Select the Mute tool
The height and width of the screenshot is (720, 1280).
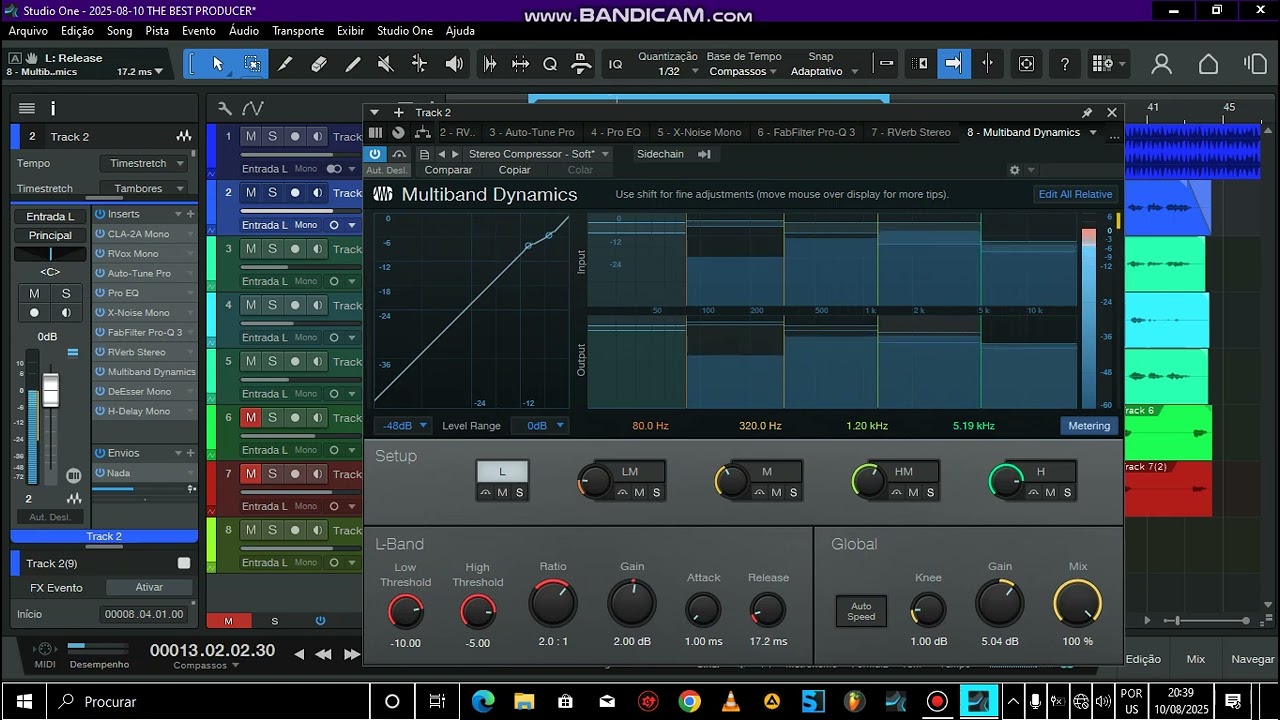tap(386, 64)
